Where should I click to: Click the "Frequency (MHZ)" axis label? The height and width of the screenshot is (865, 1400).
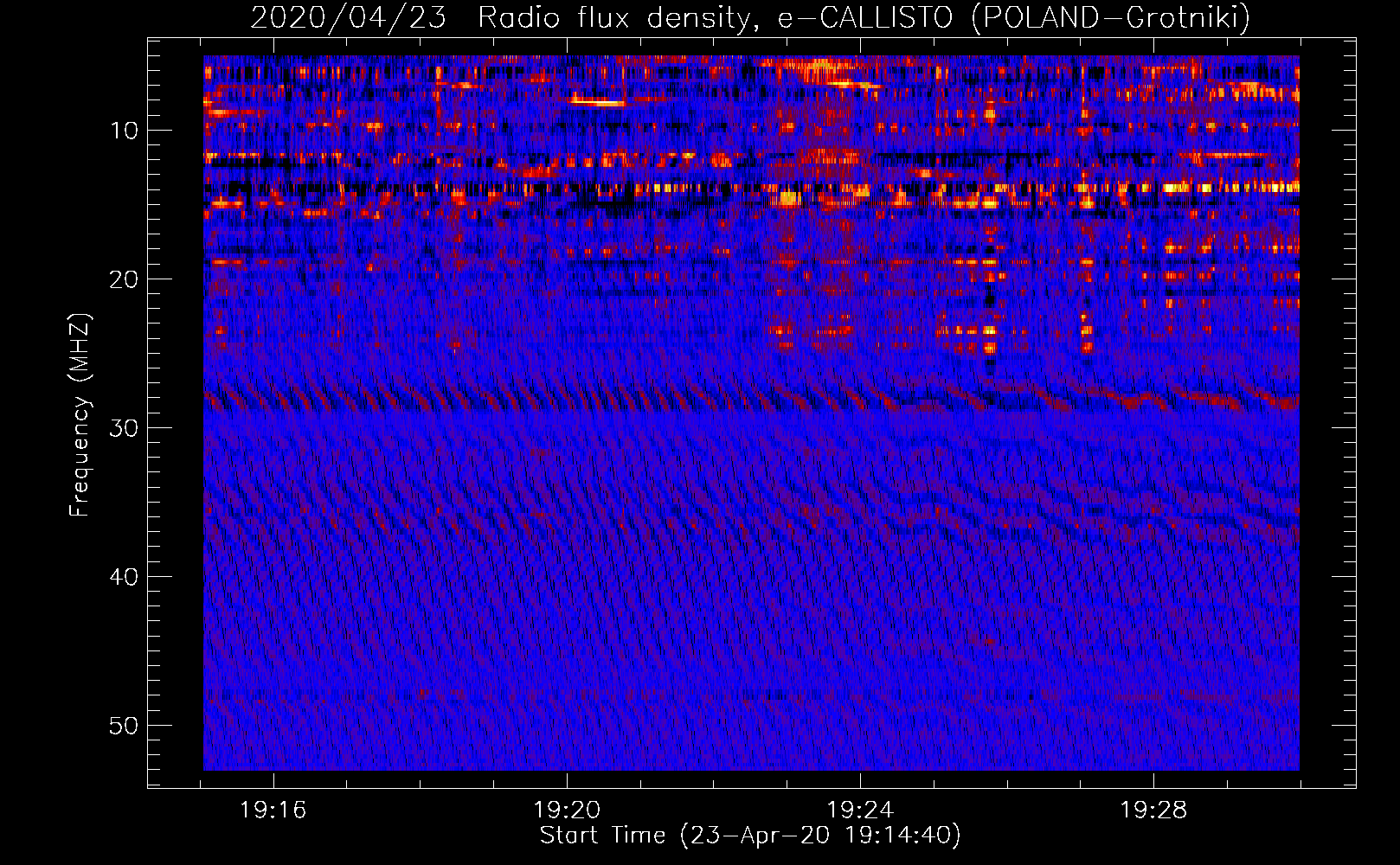80,414
